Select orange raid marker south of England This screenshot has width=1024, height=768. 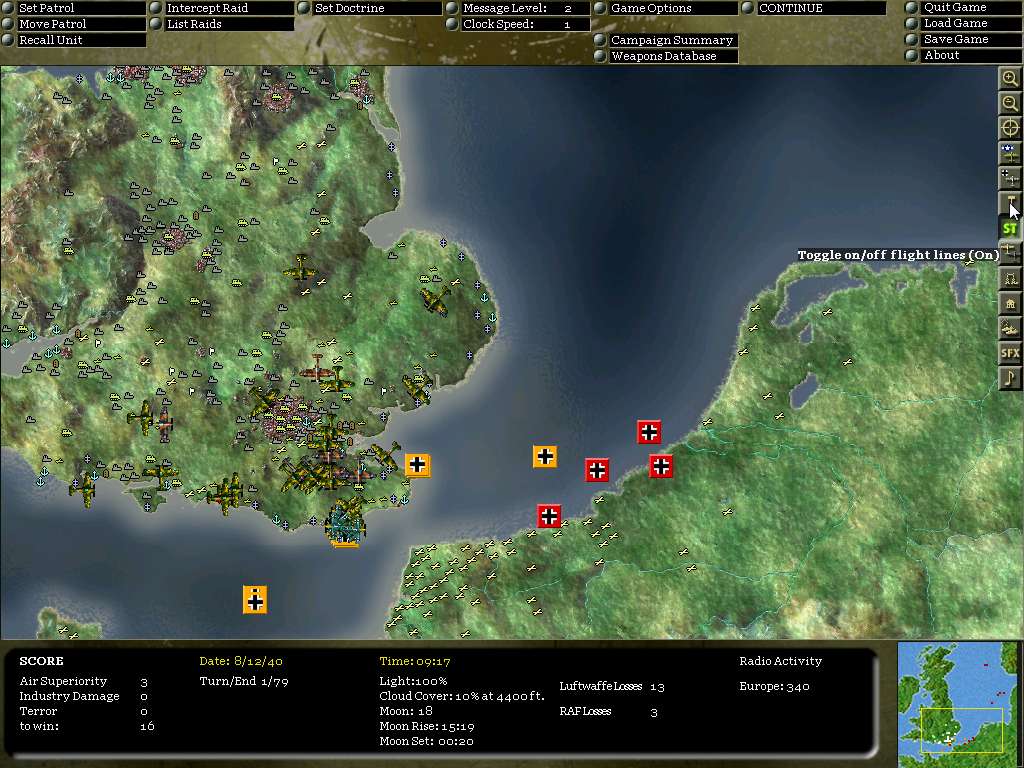click(x=255, y=600)
